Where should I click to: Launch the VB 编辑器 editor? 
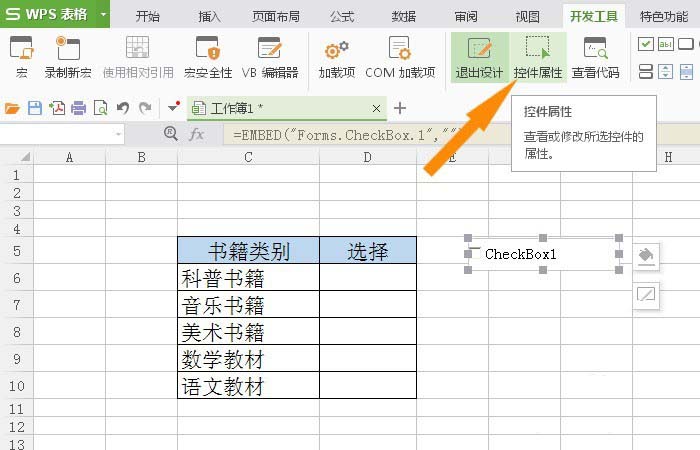268,50
